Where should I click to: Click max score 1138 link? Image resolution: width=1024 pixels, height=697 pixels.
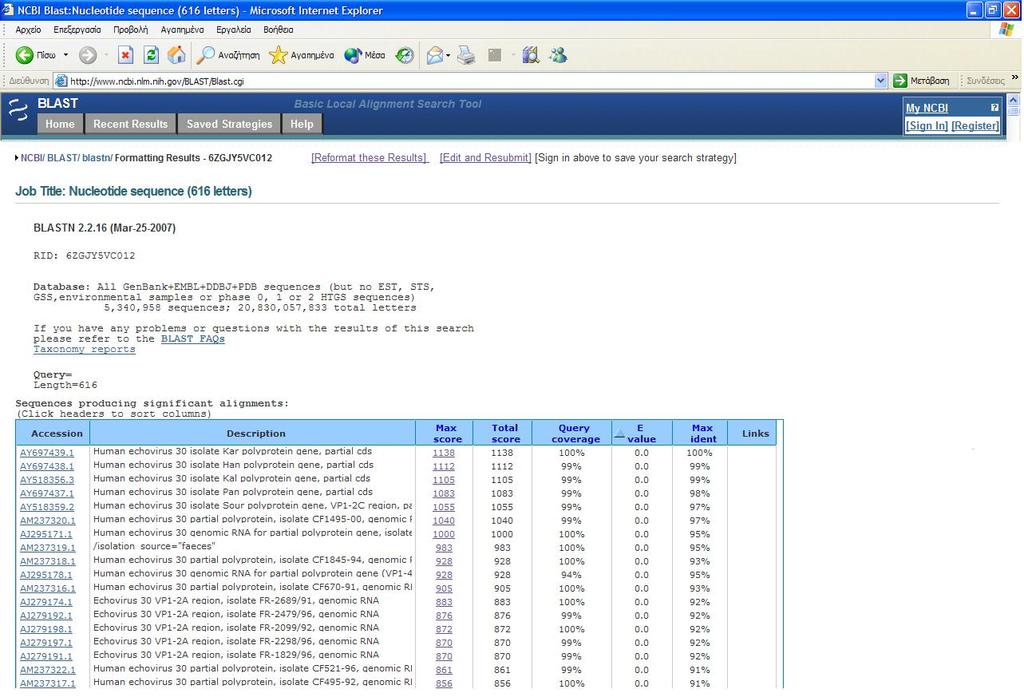pyautogui.click(x=443, y=453)
